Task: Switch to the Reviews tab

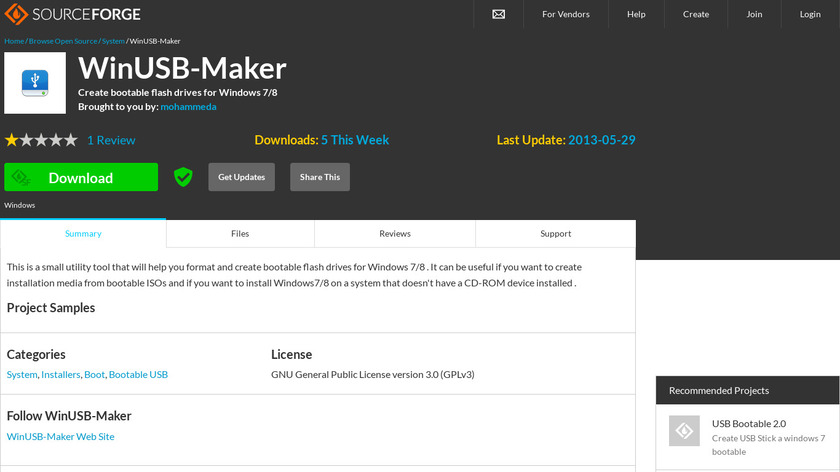Action: 395,234
